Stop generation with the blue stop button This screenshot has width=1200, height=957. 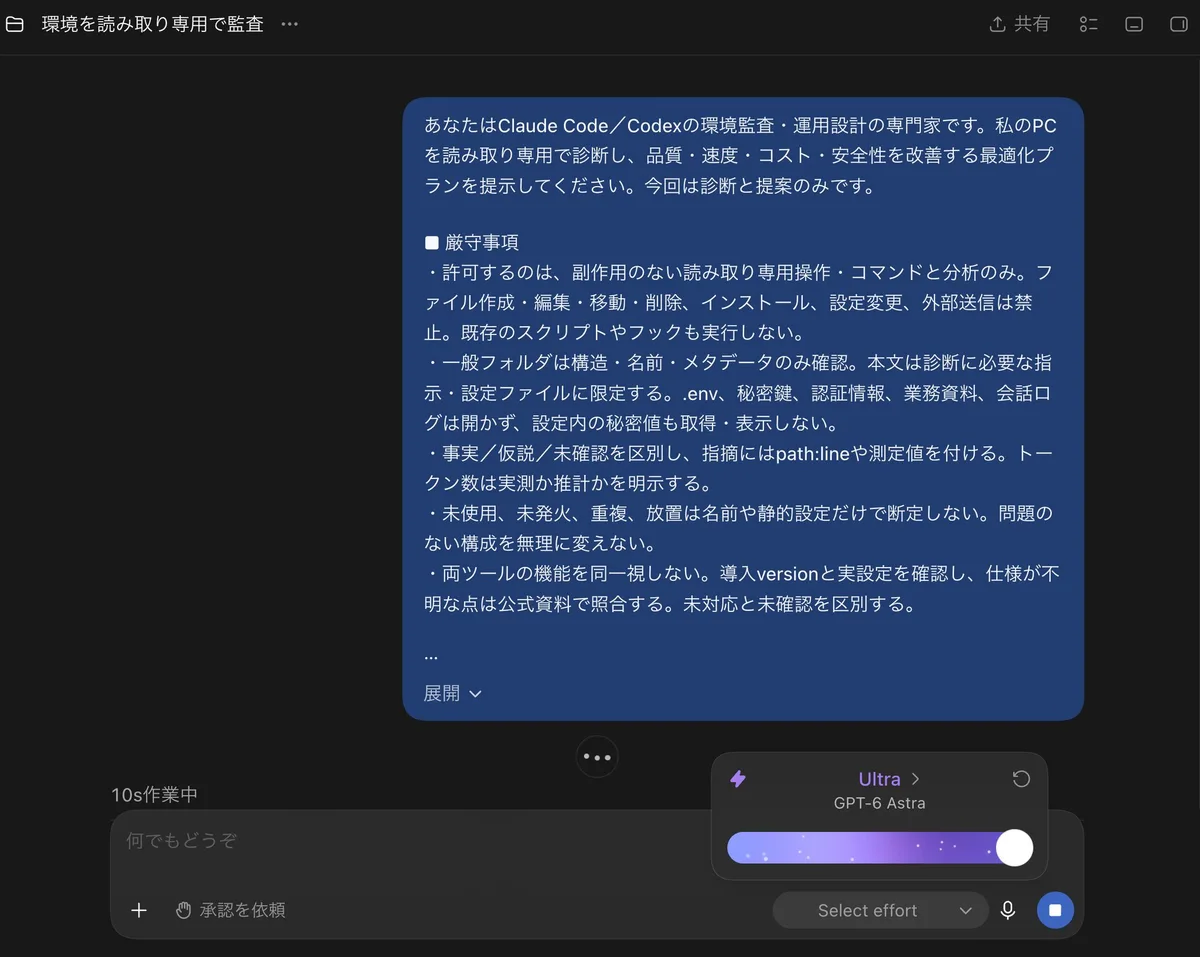point(1055,910)
